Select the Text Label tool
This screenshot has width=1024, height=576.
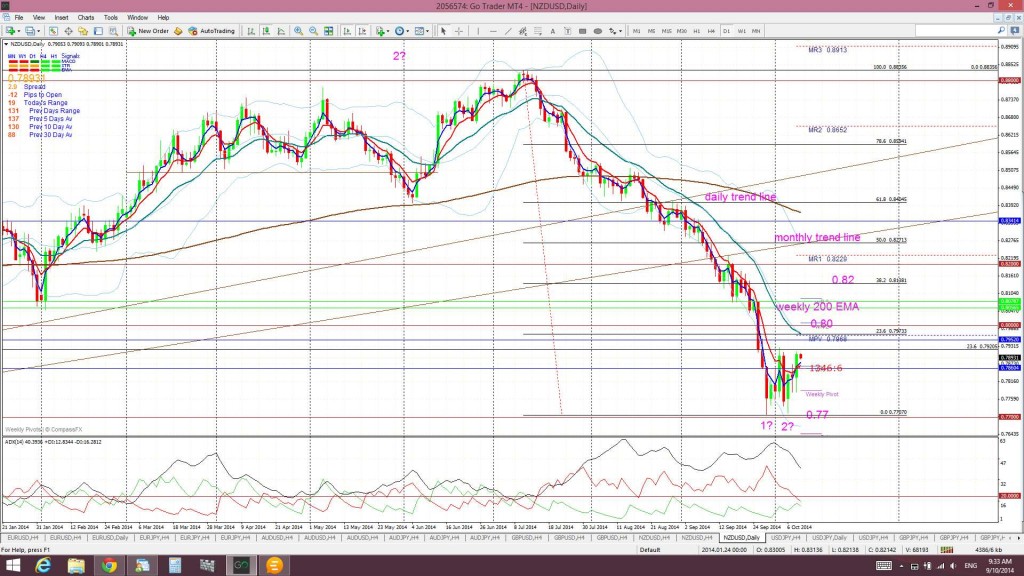tap(568, 31)
